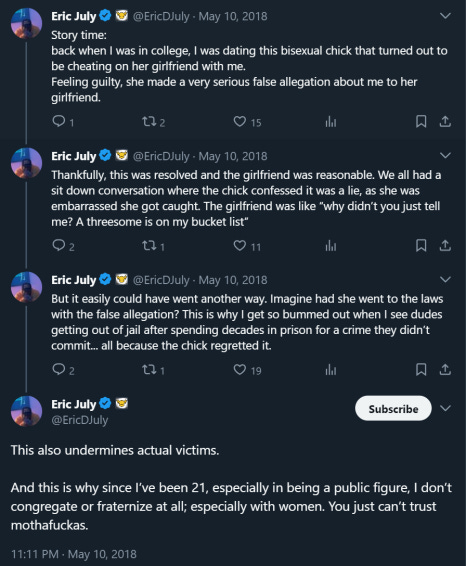Image resolution: width=466 pixels, height=566 pixels.
Task: Share the 'Thankfully, this was resolved' tweet
Action: pyautogui.click(x=445, y=245)
